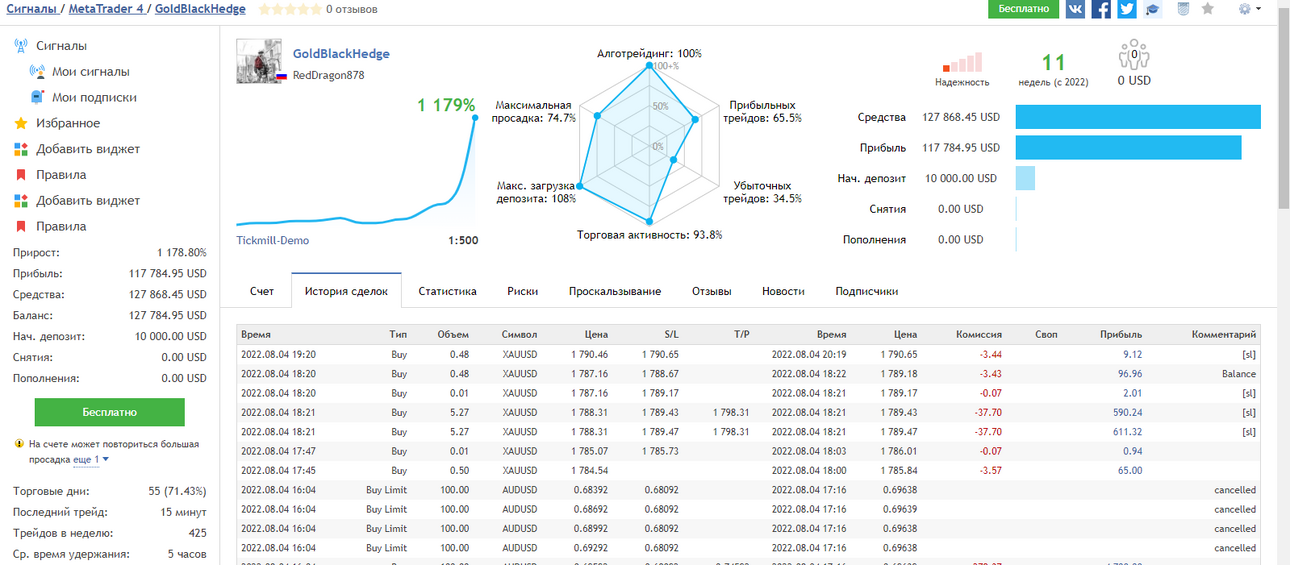This screenshot has width=1290, height=565.
Task: Click the Мои сигналы broadcast icon
Action: (38, 72)
